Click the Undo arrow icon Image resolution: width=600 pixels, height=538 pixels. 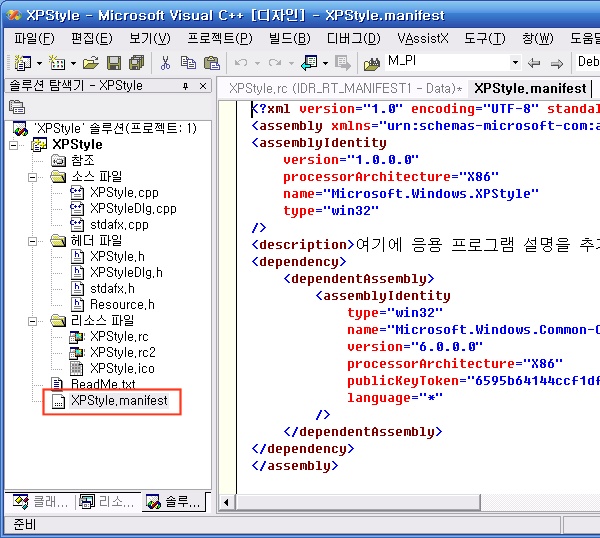tap(241, 63)
